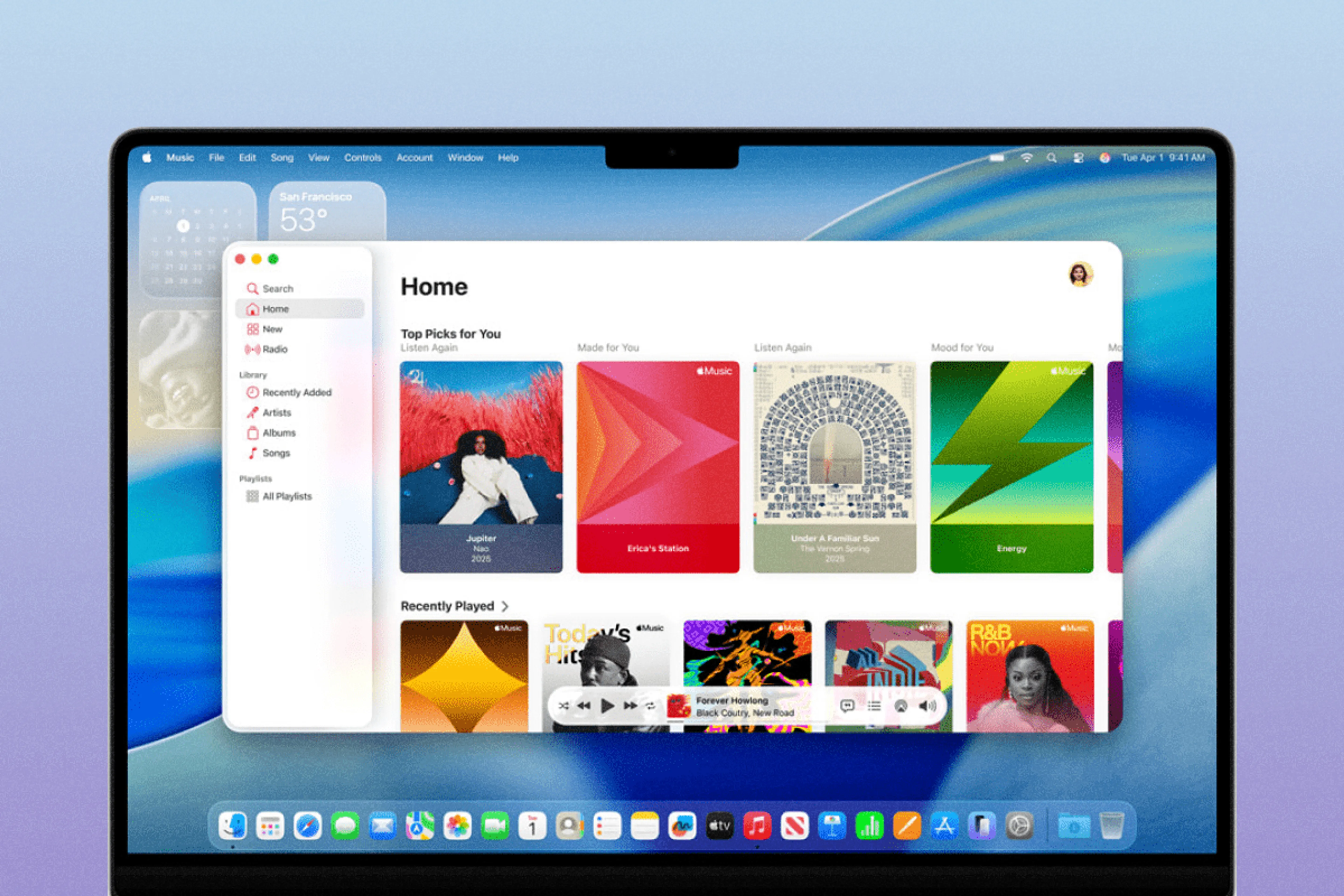Open Numbers from the Dock
The width and height of the screenshot is (1344, 896).
[869, 826]
